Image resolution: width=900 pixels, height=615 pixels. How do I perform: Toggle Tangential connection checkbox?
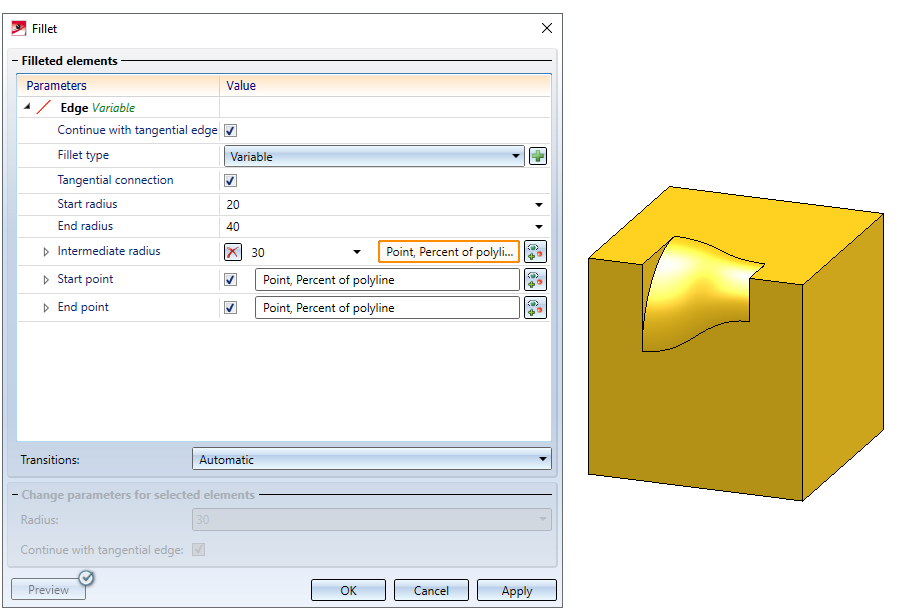point(230,180)
